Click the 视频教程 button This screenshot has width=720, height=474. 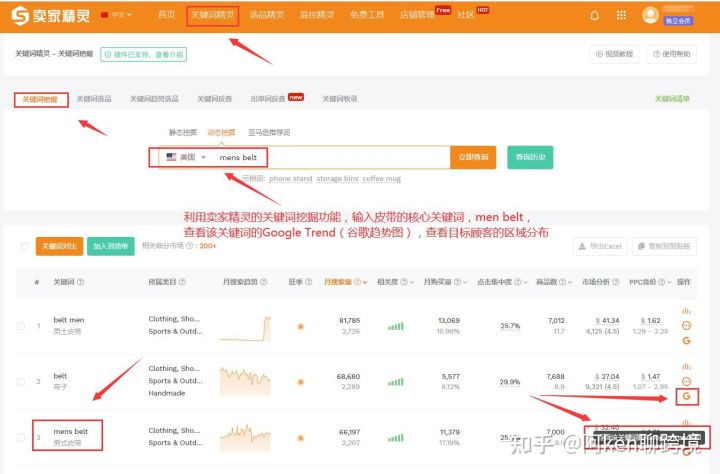coord(614,54)
